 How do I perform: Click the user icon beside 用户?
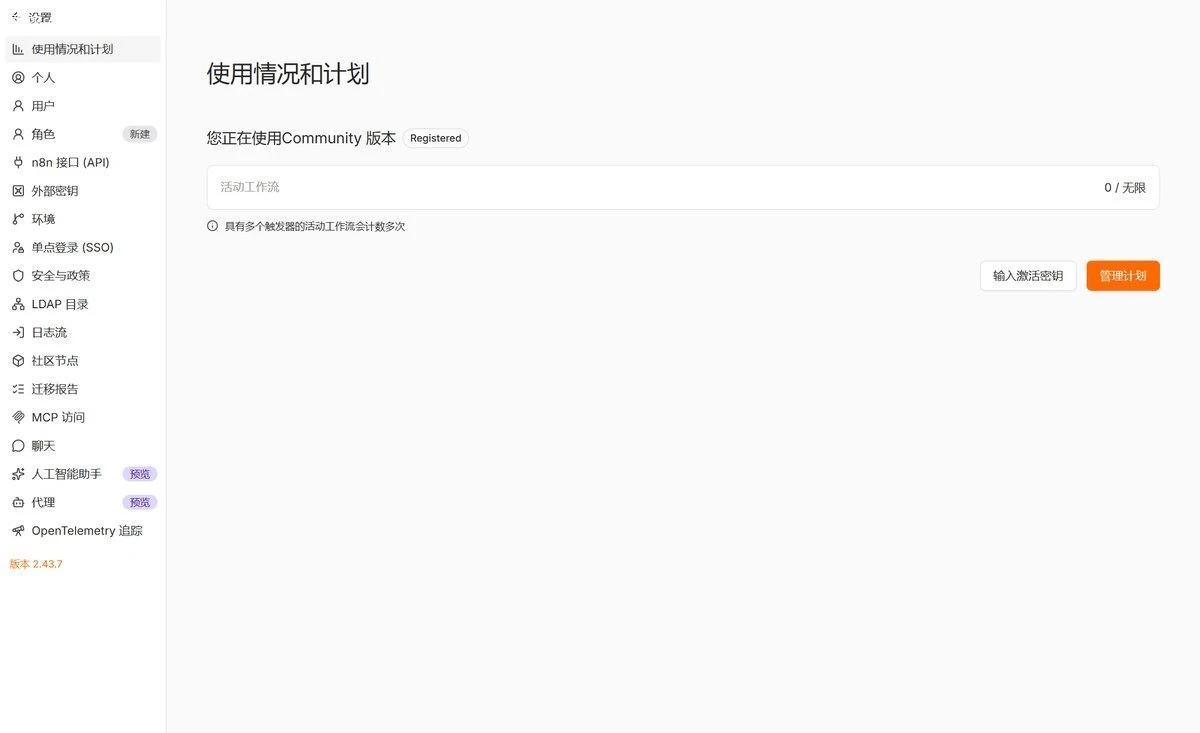(x=18, y=105)
